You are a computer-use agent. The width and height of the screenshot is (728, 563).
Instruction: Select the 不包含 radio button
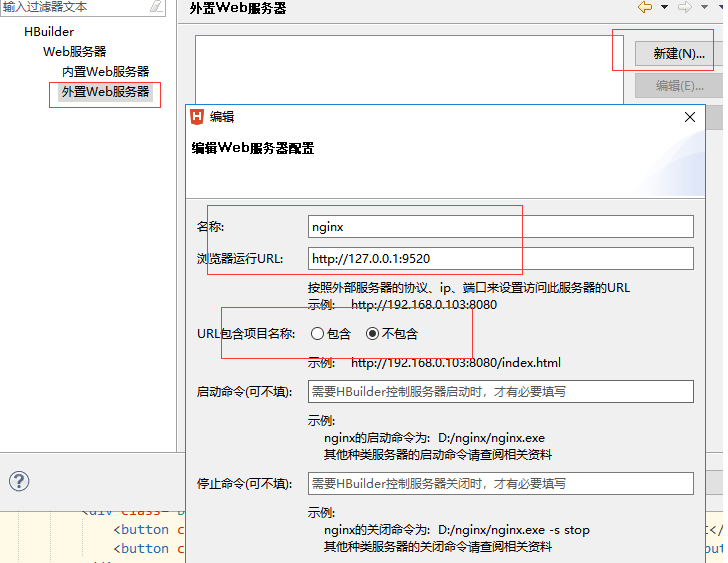click(x=372, y=334)
